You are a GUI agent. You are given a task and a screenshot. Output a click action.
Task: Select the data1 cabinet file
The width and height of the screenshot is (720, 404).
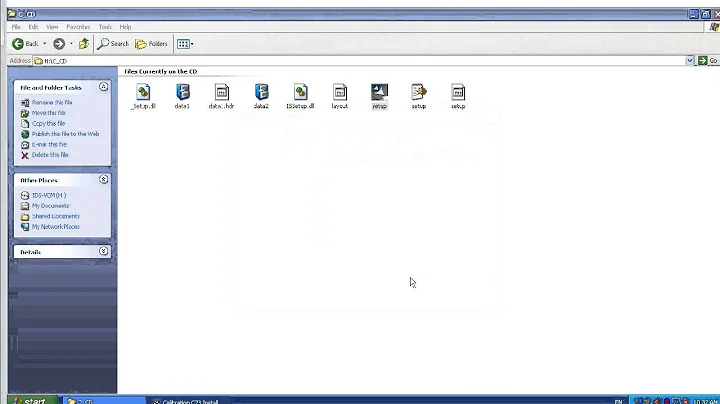[182, 92]
